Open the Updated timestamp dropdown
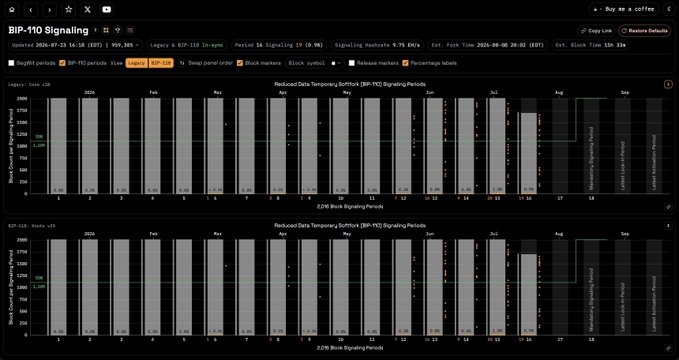This screenshot has width=679, height=360. [75, 45]
